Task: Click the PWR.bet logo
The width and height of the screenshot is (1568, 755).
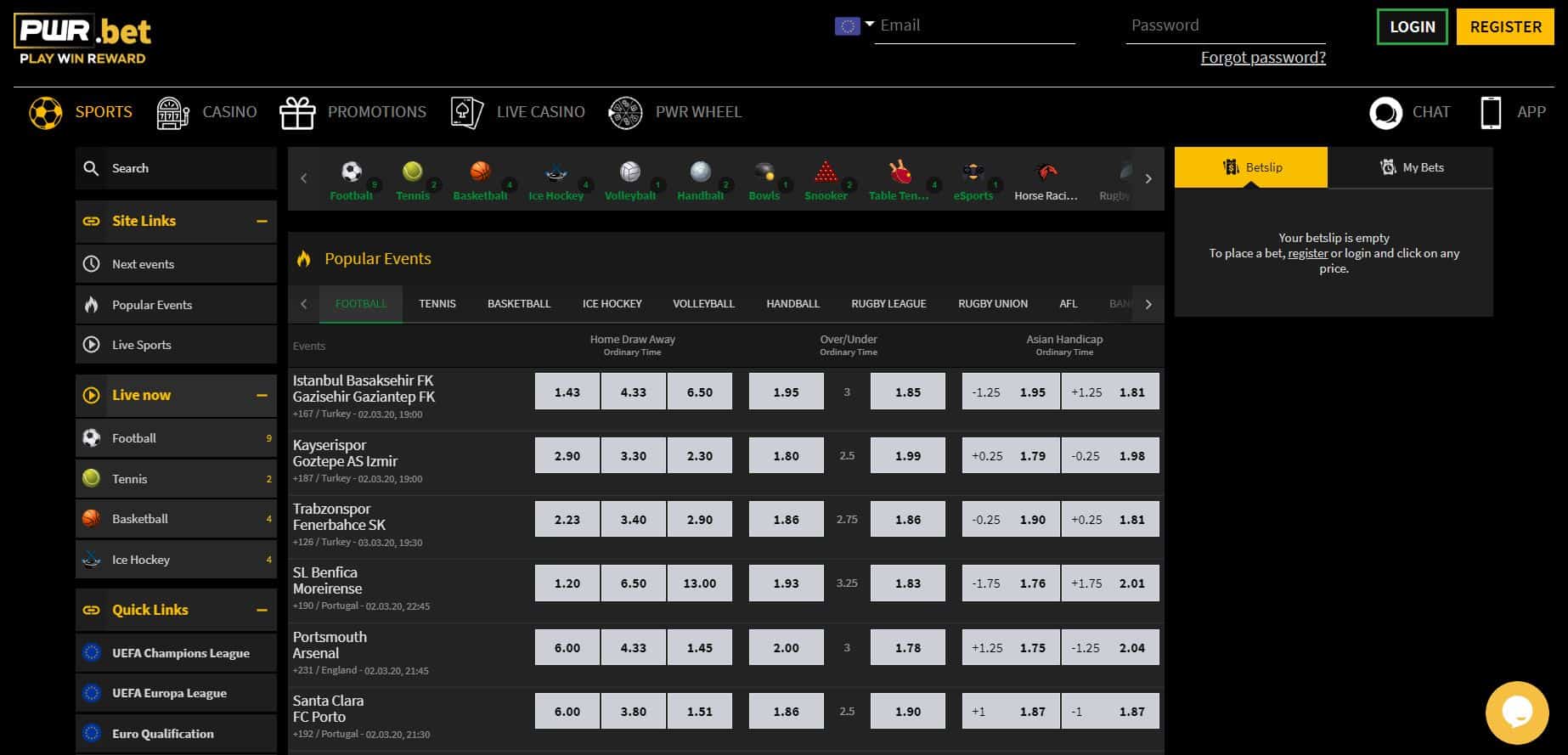Action: click(x=83, y=40)
